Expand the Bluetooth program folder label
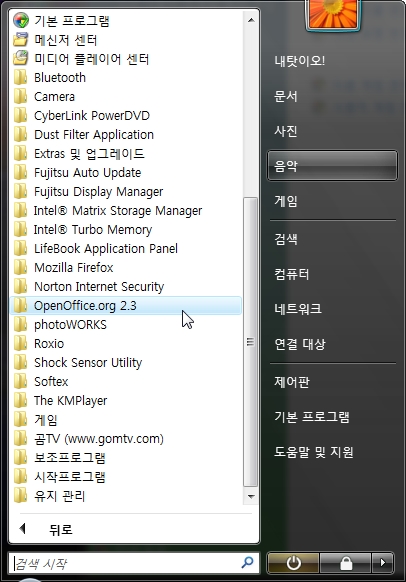 (x=60, y=78)
